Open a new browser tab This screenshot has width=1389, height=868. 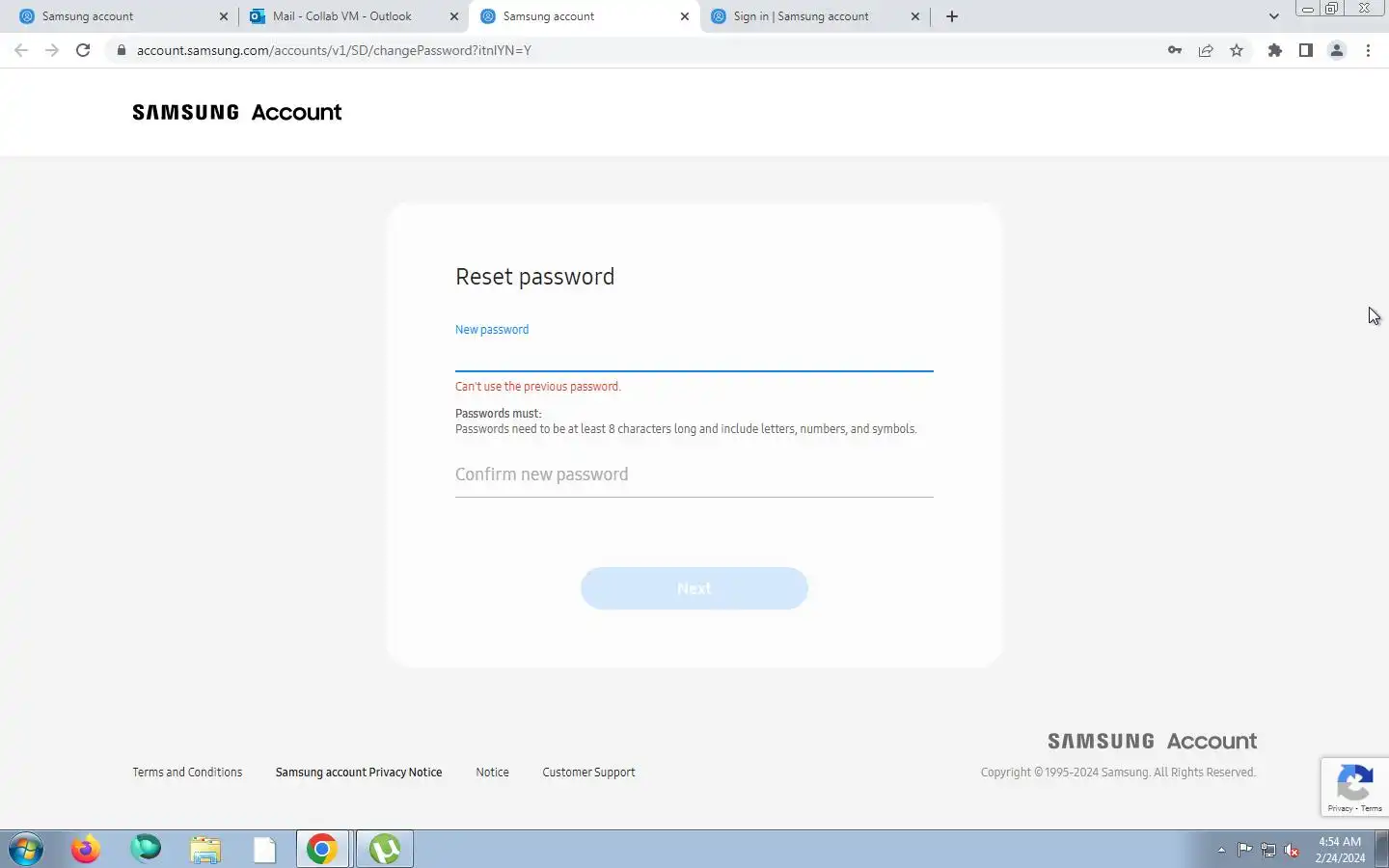click(x=952, y=16)
